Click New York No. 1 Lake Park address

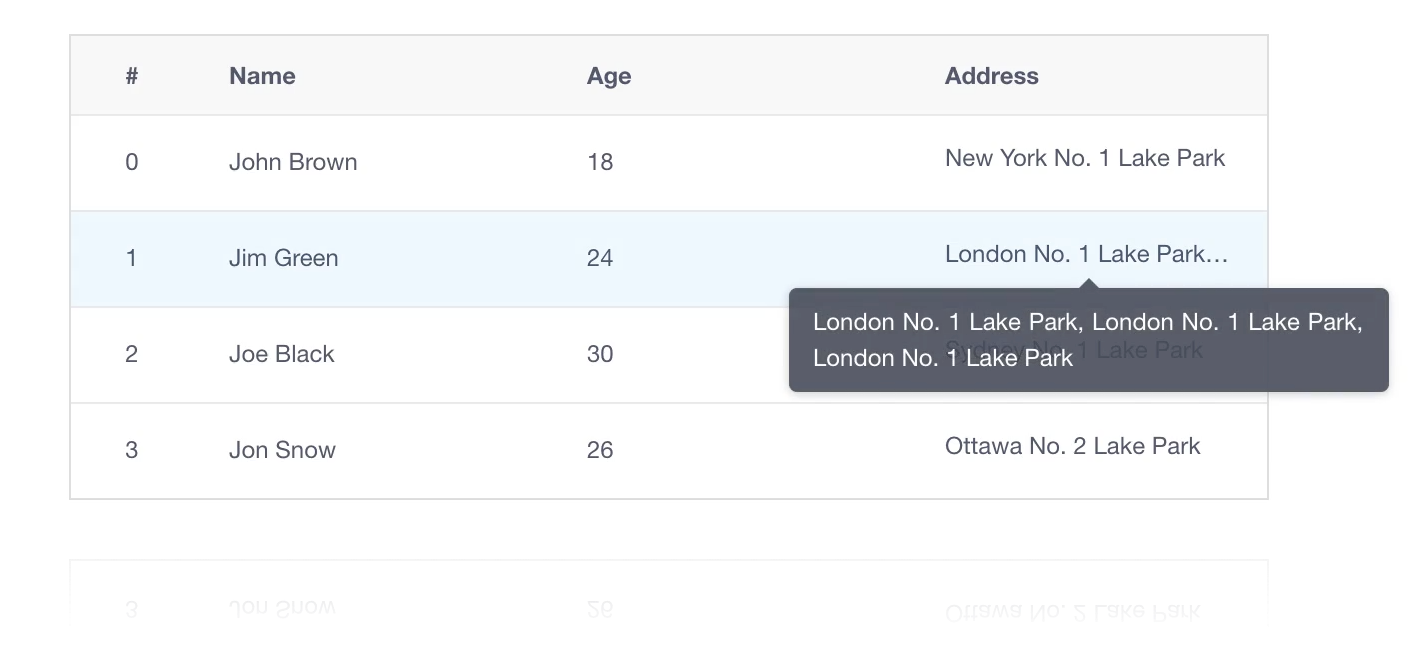tap(1085, 158)
